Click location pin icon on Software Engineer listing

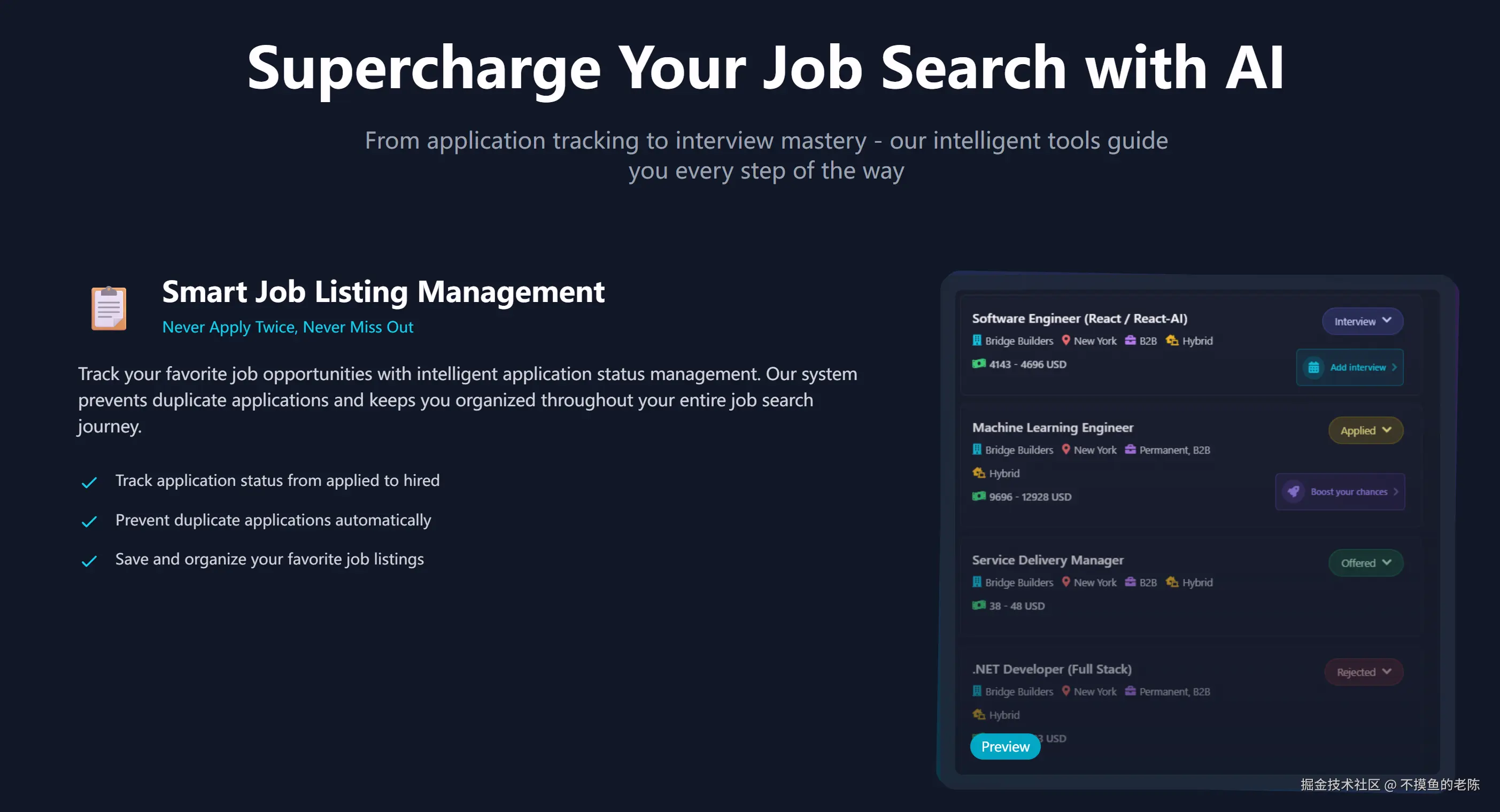point(1065,340)
